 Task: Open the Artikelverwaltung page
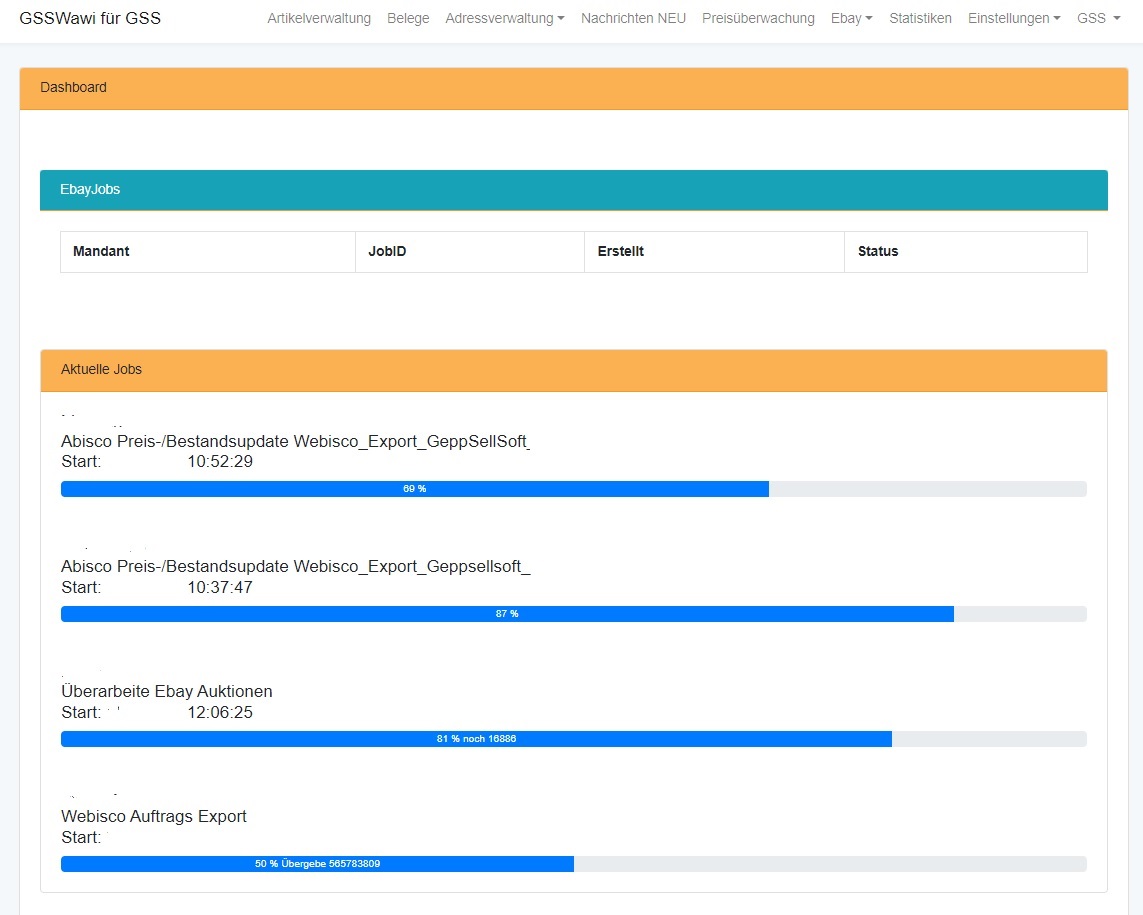[x=319, y=18]
